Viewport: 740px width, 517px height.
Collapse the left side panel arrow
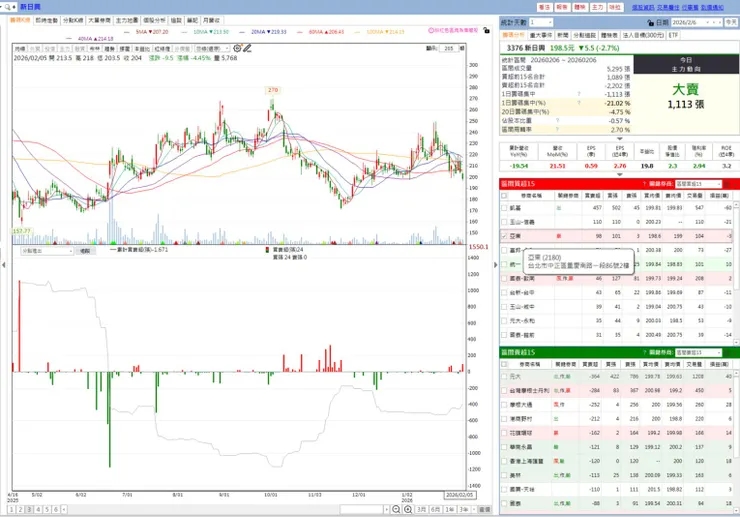click(4, 265)
